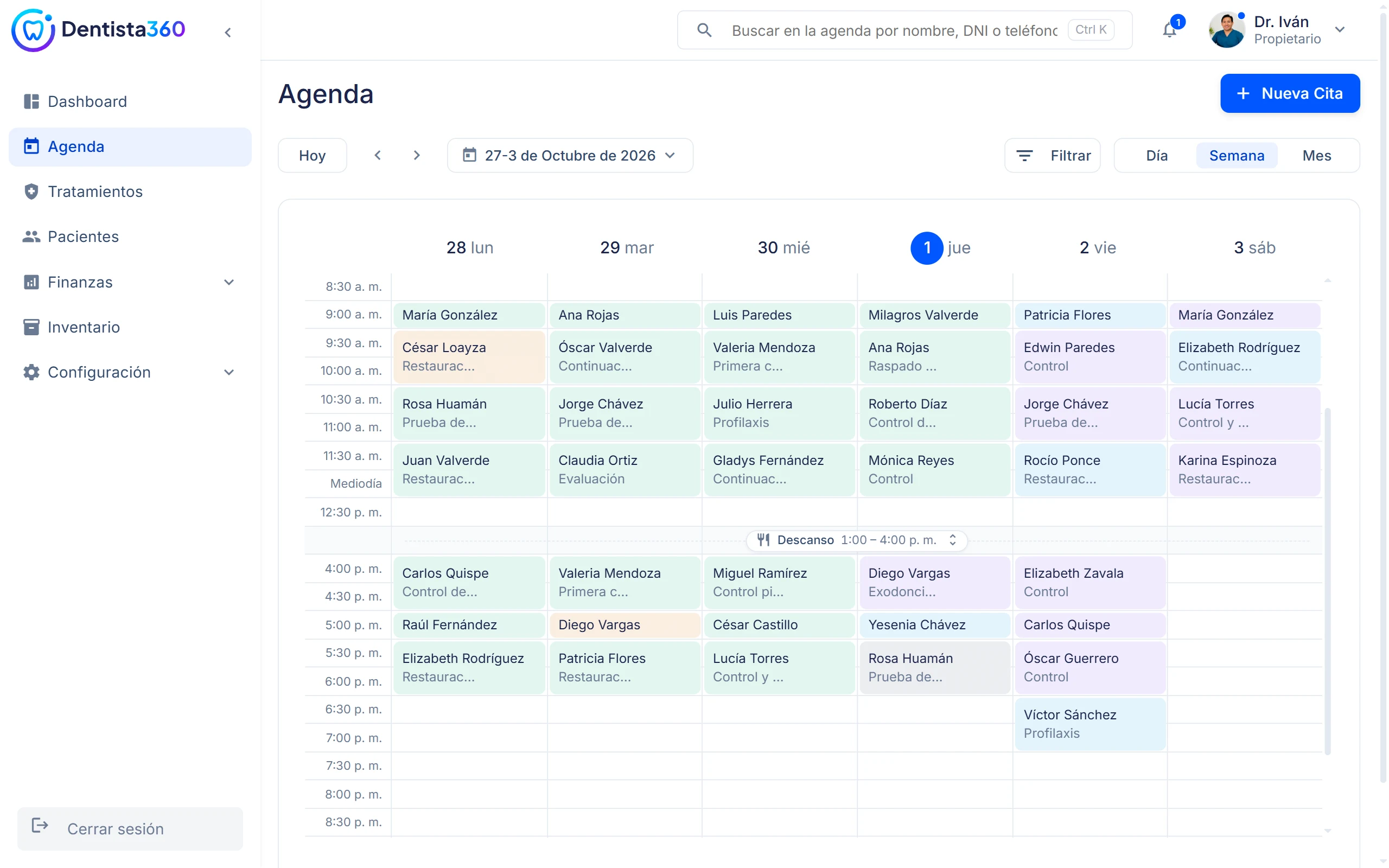Open the user account dropdown chevron
This screenshot has height=868, width=1389.
1340,30
